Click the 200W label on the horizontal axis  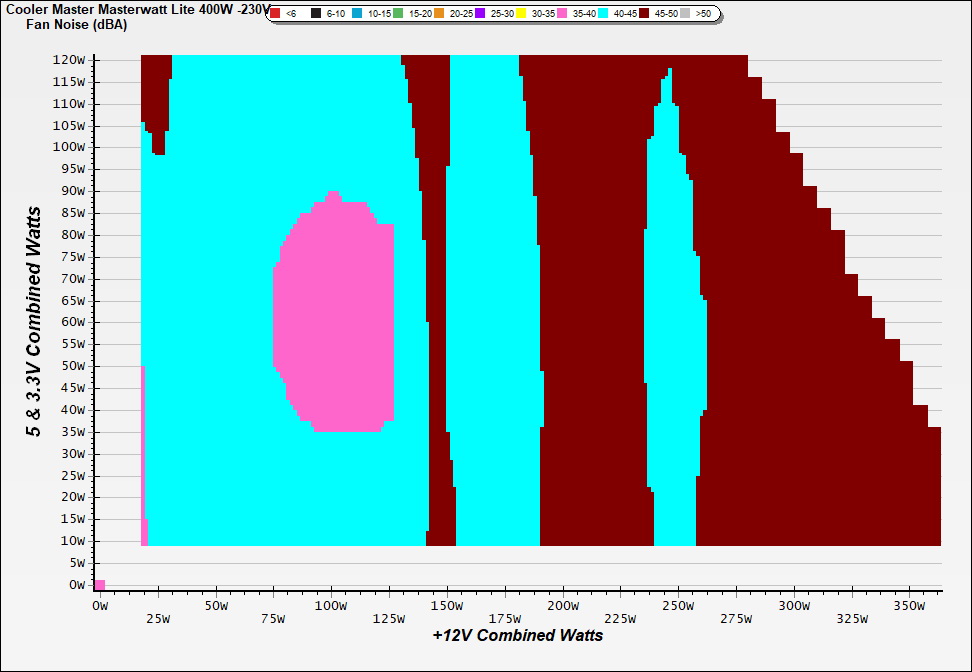[x=564, y=606]
